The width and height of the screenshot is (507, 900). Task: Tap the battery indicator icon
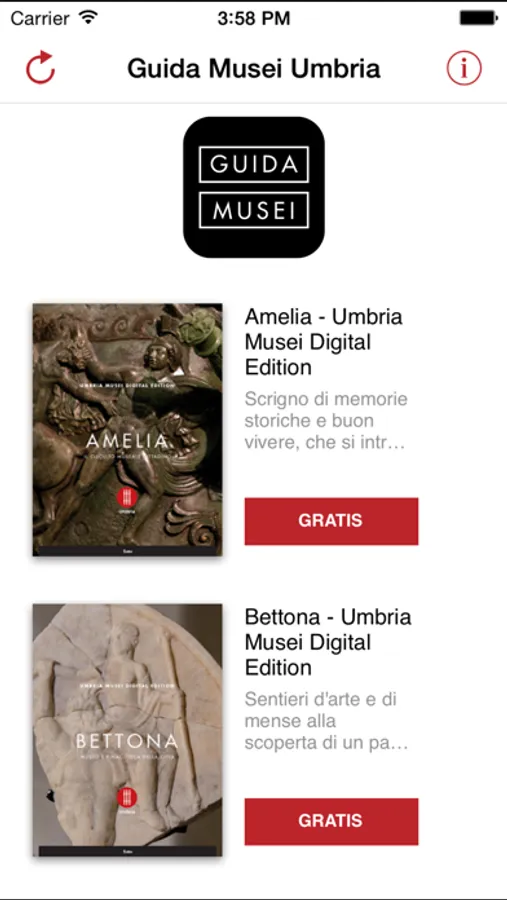[478, 18]
